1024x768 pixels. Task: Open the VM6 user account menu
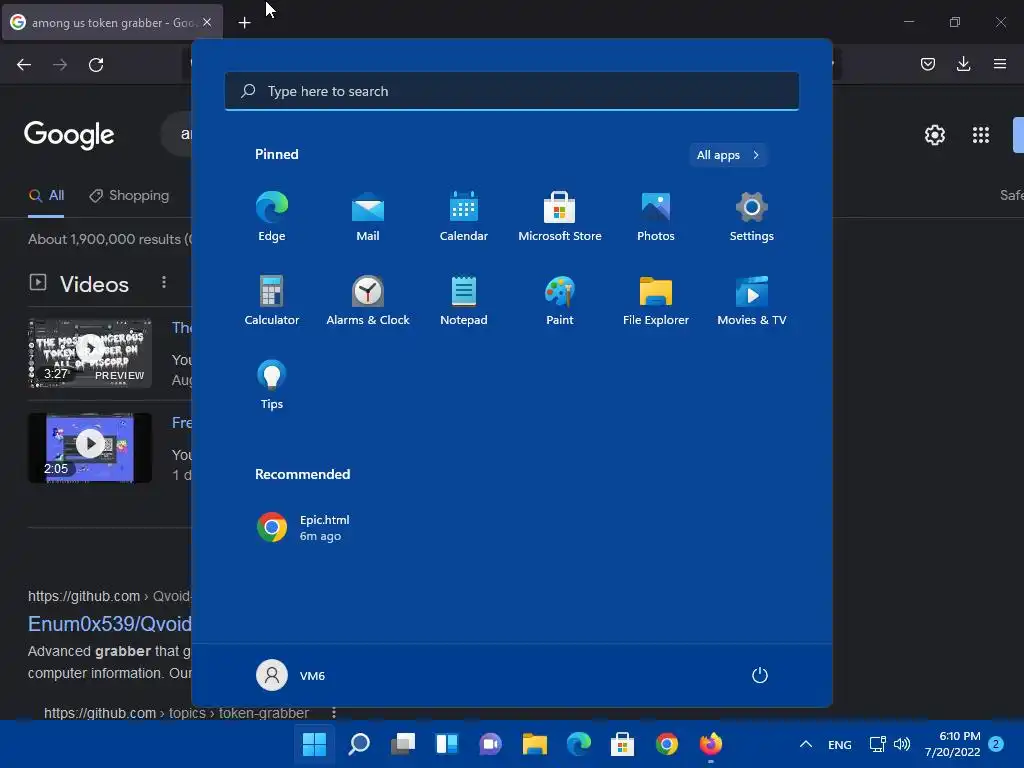[291, 675]
